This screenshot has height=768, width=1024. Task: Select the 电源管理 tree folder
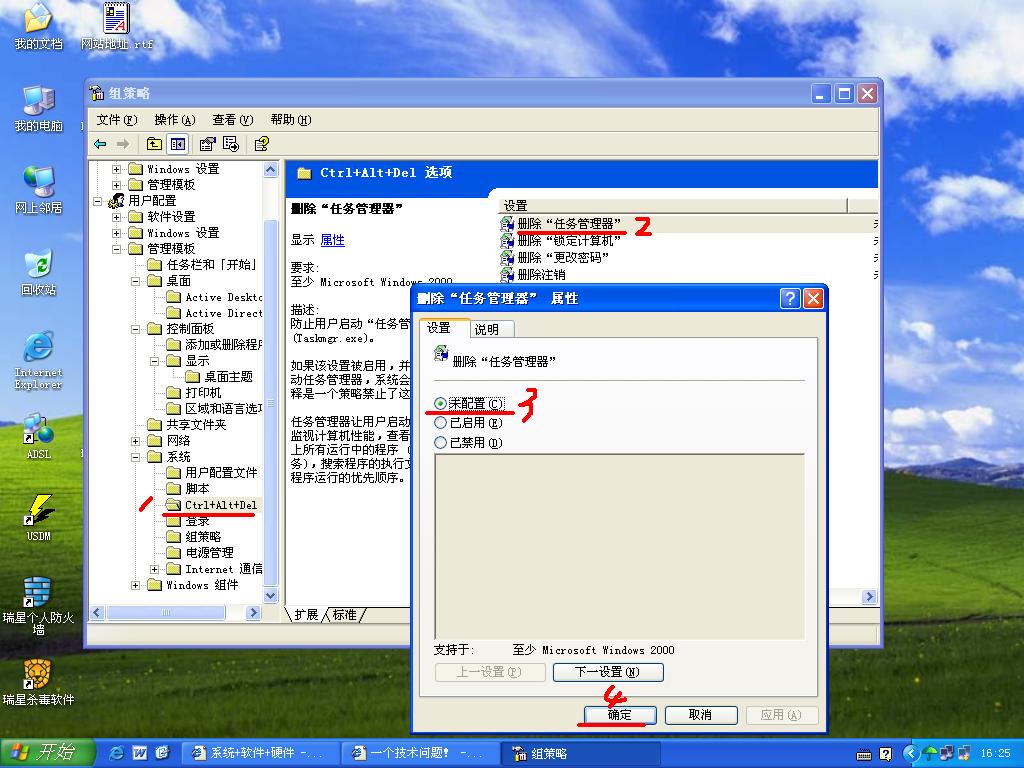200,552
